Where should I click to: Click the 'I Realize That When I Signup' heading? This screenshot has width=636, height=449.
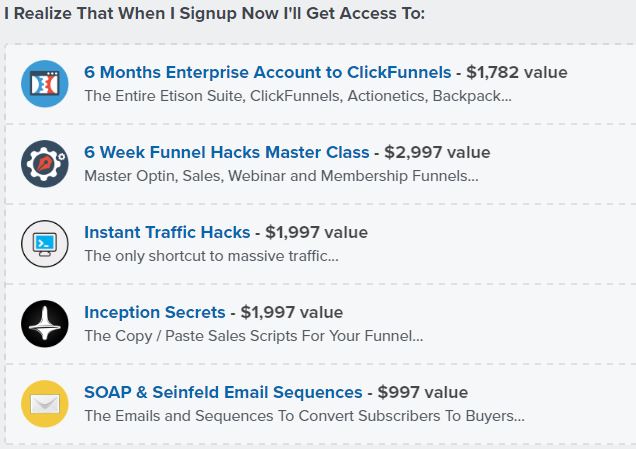coord(215,13)
